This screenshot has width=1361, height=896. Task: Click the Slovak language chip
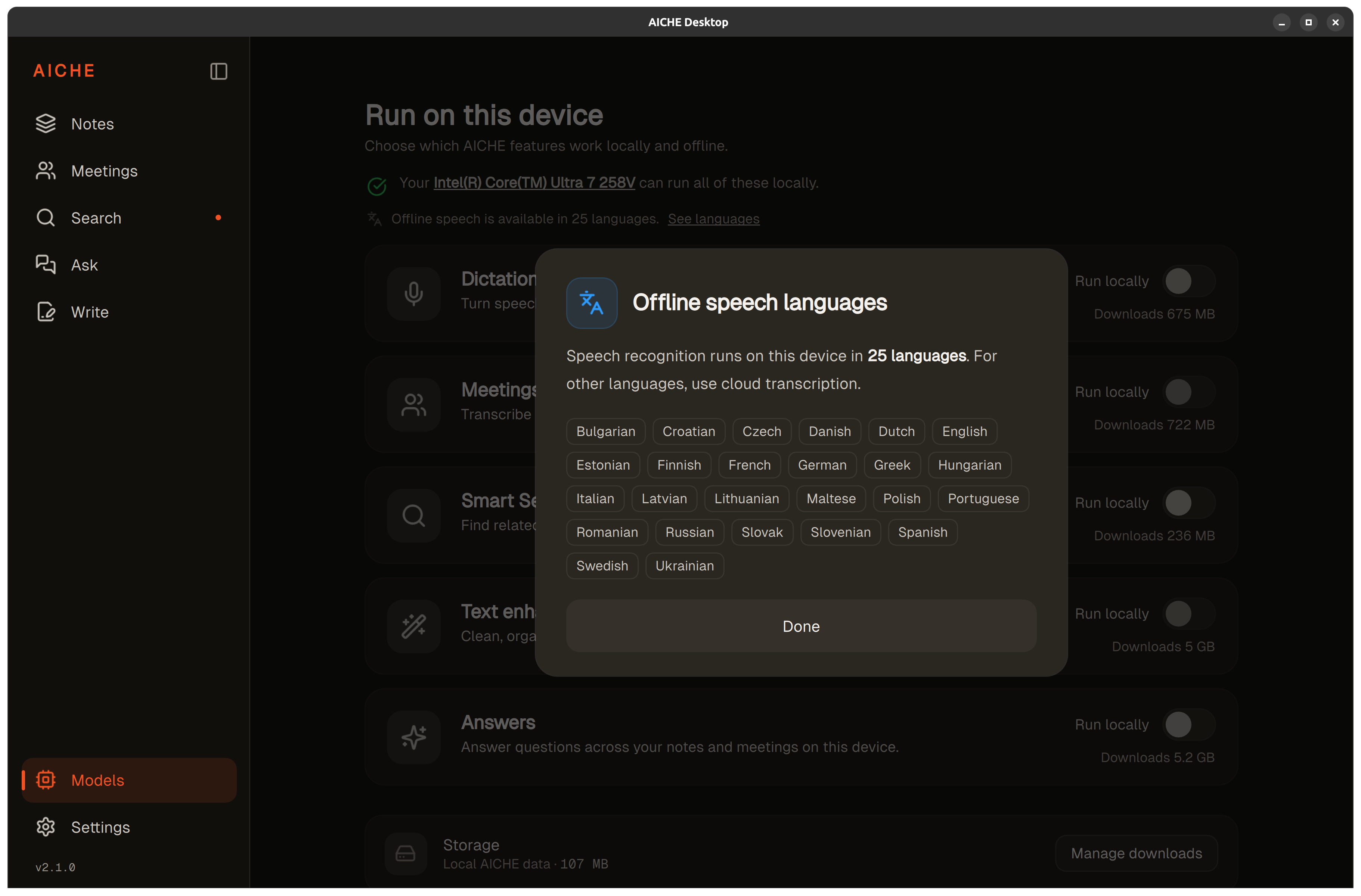762,533
